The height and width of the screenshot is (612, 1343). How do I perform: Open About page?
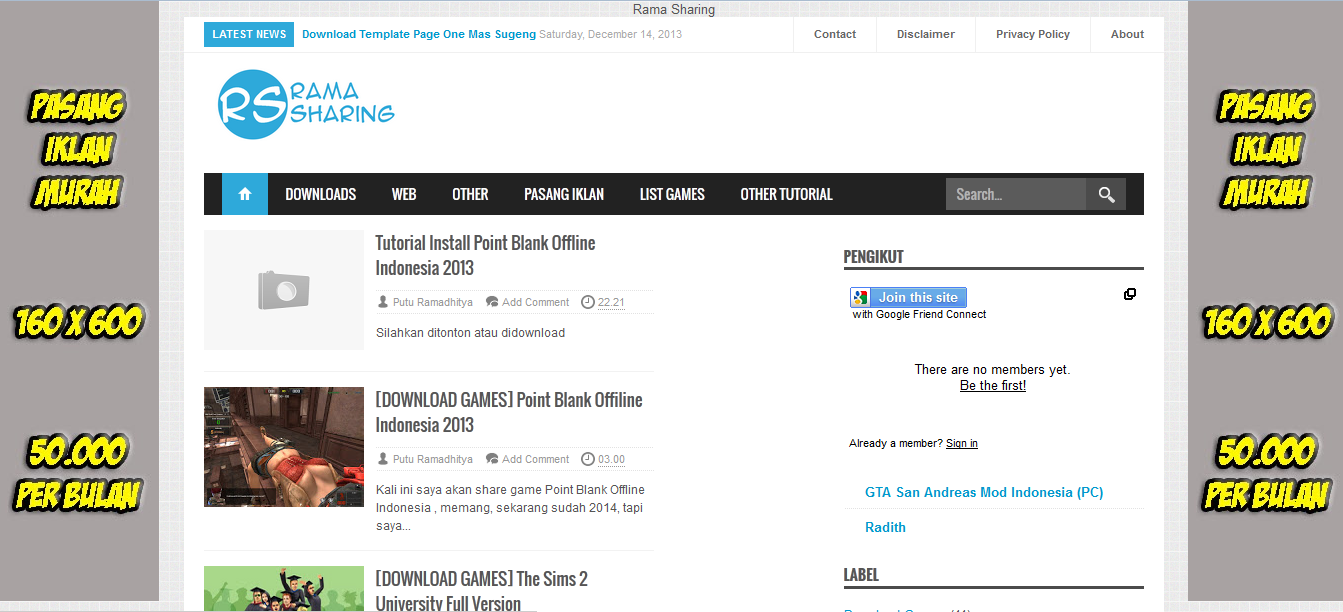[x=1127, y=34]
